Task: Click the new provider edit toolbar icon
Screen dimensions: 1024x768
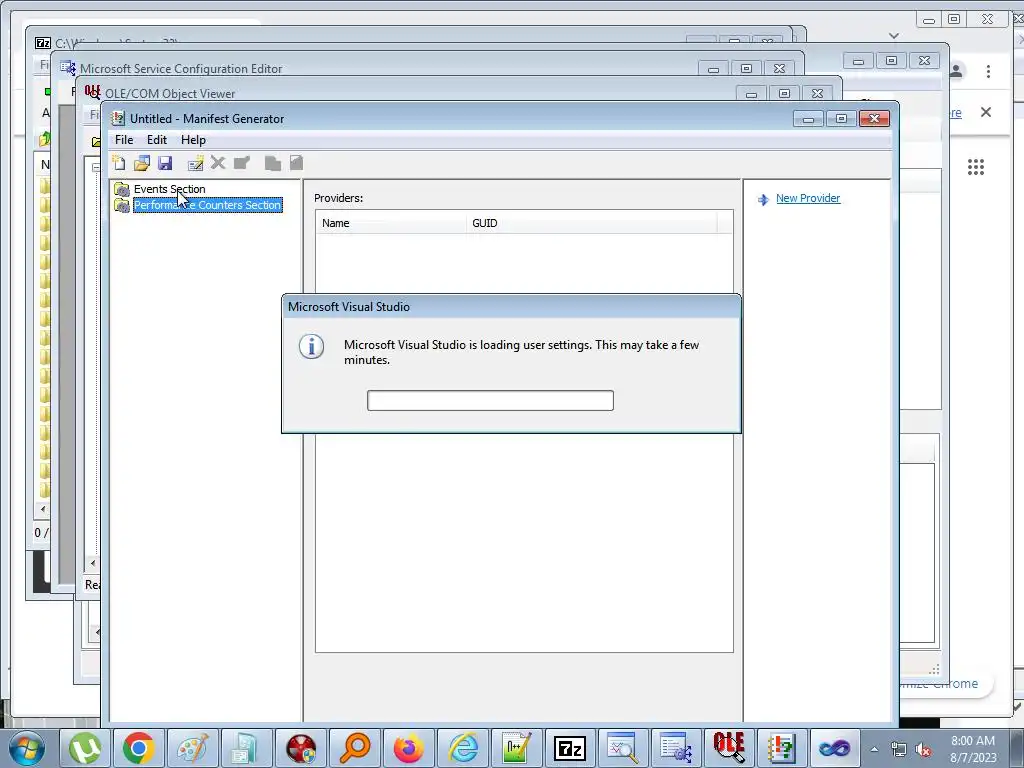Action: coord(195,163)
